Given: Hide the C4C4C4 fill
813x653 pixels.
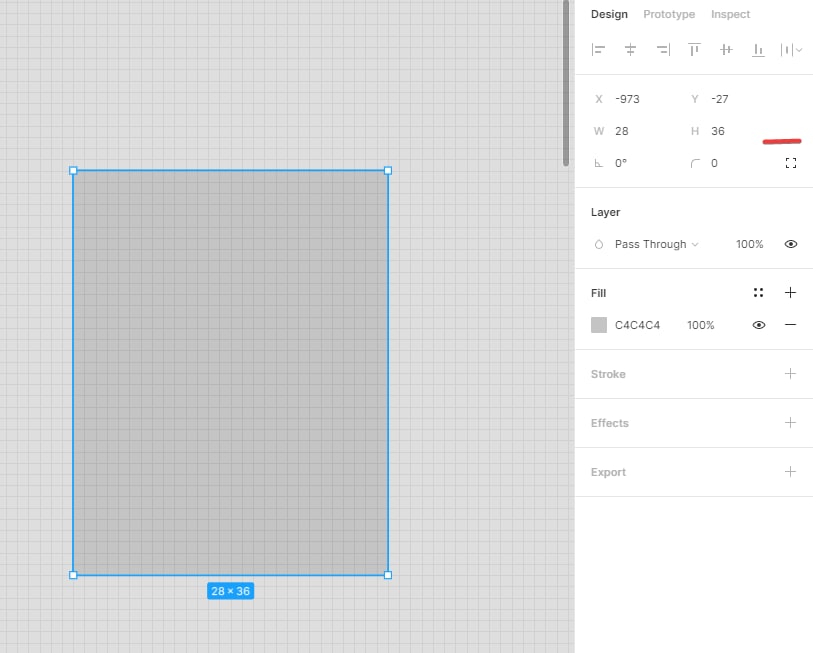Looking at the screenshot, I should 759,325.
